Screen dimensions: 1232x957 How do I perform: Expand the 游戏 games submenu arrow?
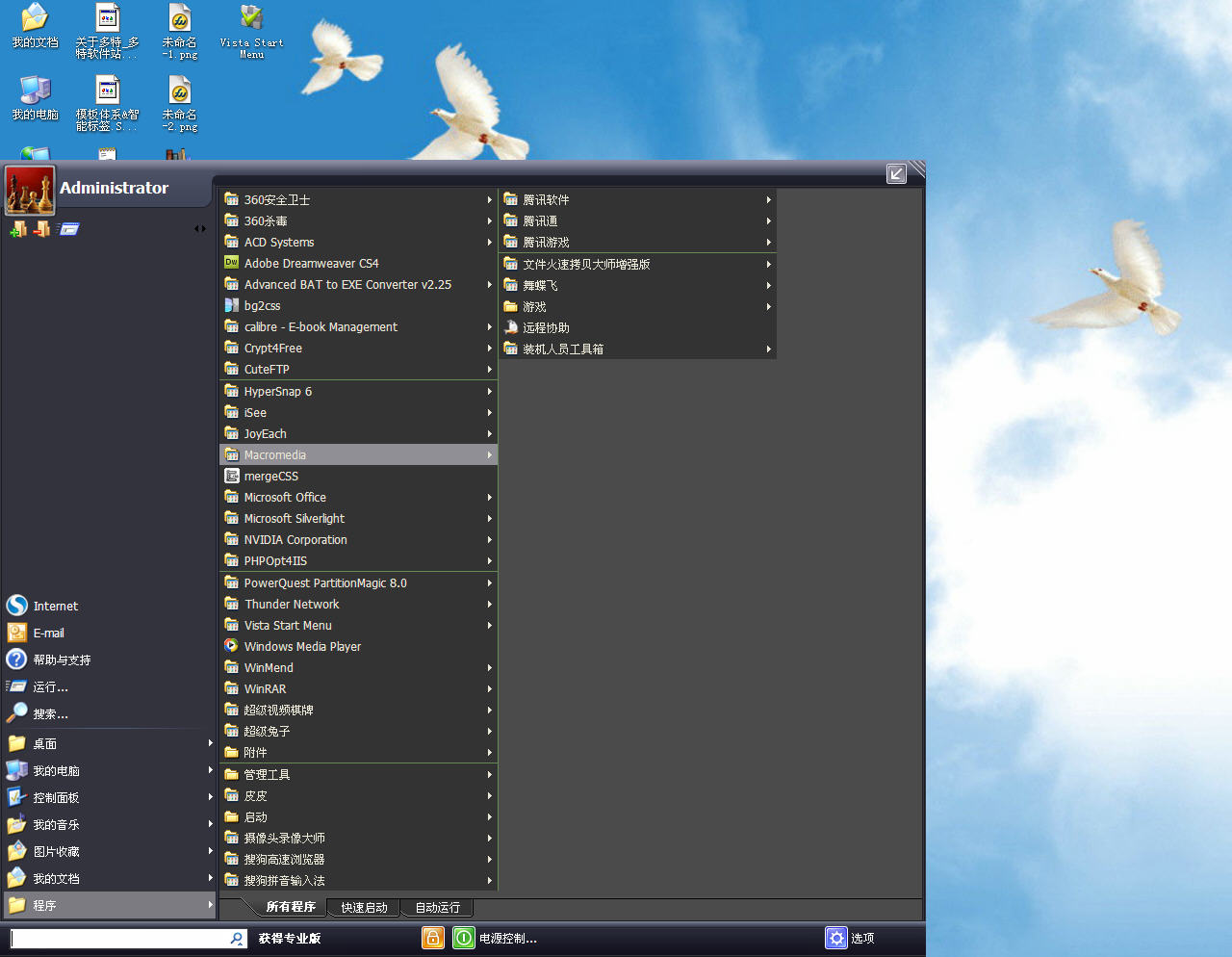(768, 306)
